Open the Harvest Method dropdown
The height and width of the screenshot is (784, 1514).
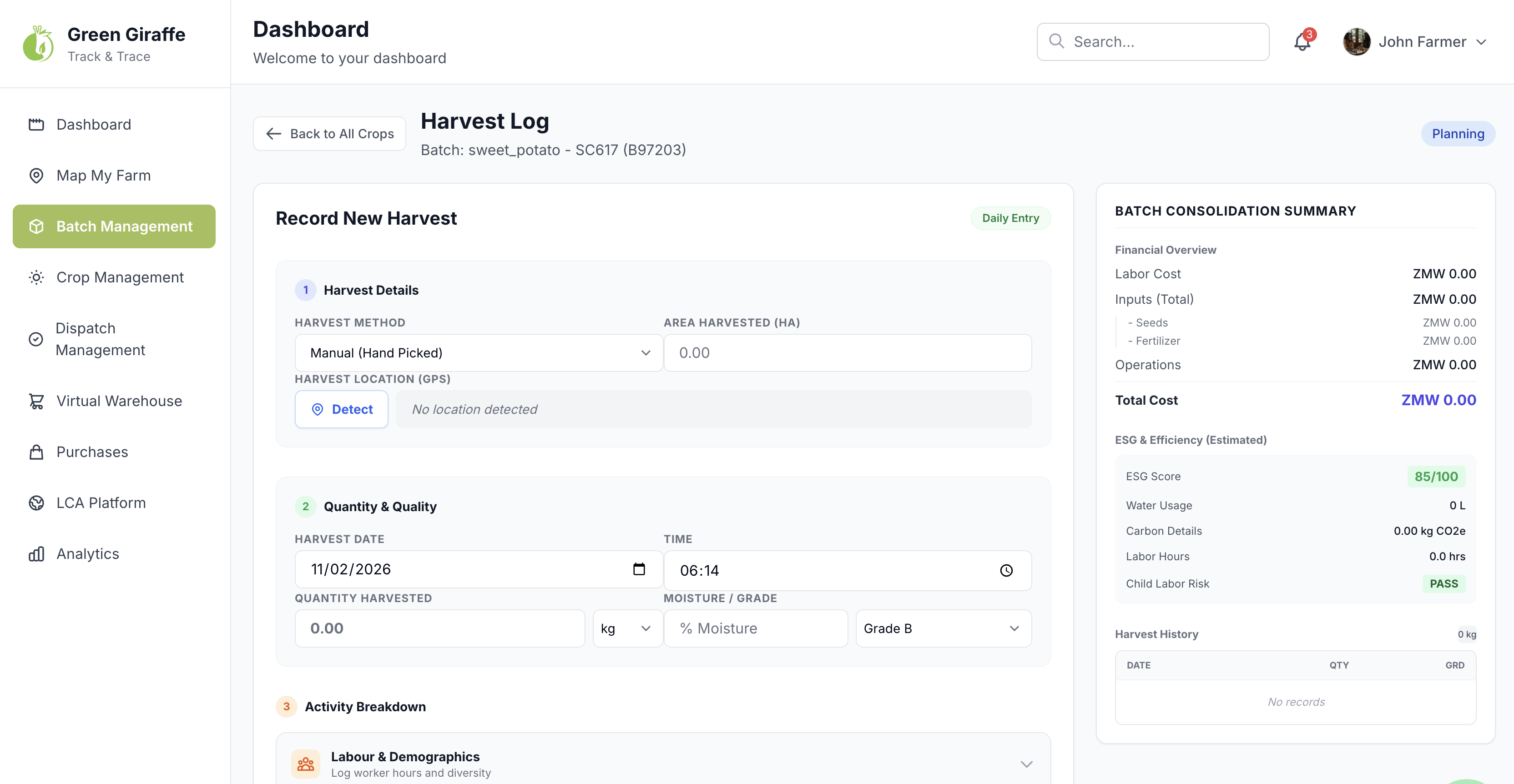point(479,352)
